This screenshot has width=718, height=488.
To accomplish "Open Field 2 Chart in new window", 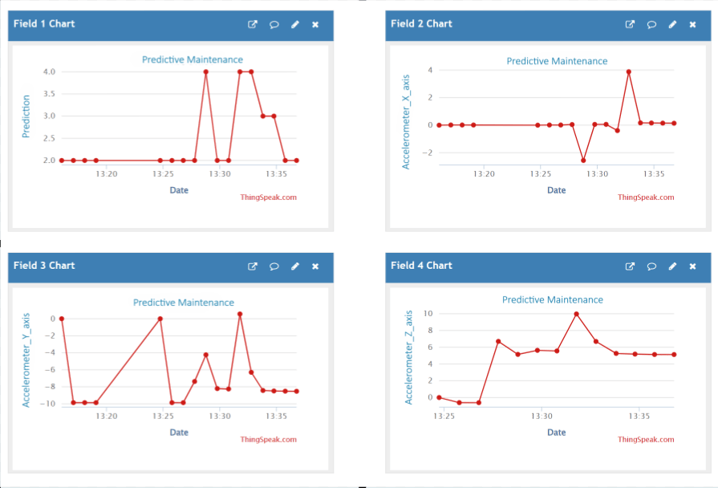I will point(630,24).
